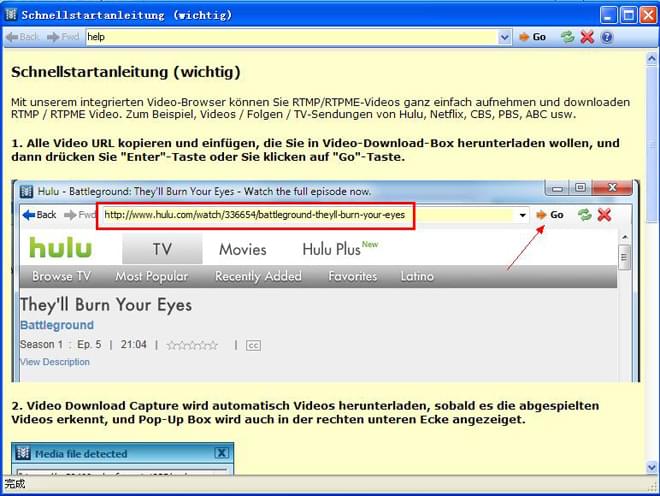Click the green refresh icon in help toolbar

[x=567, y=37]
